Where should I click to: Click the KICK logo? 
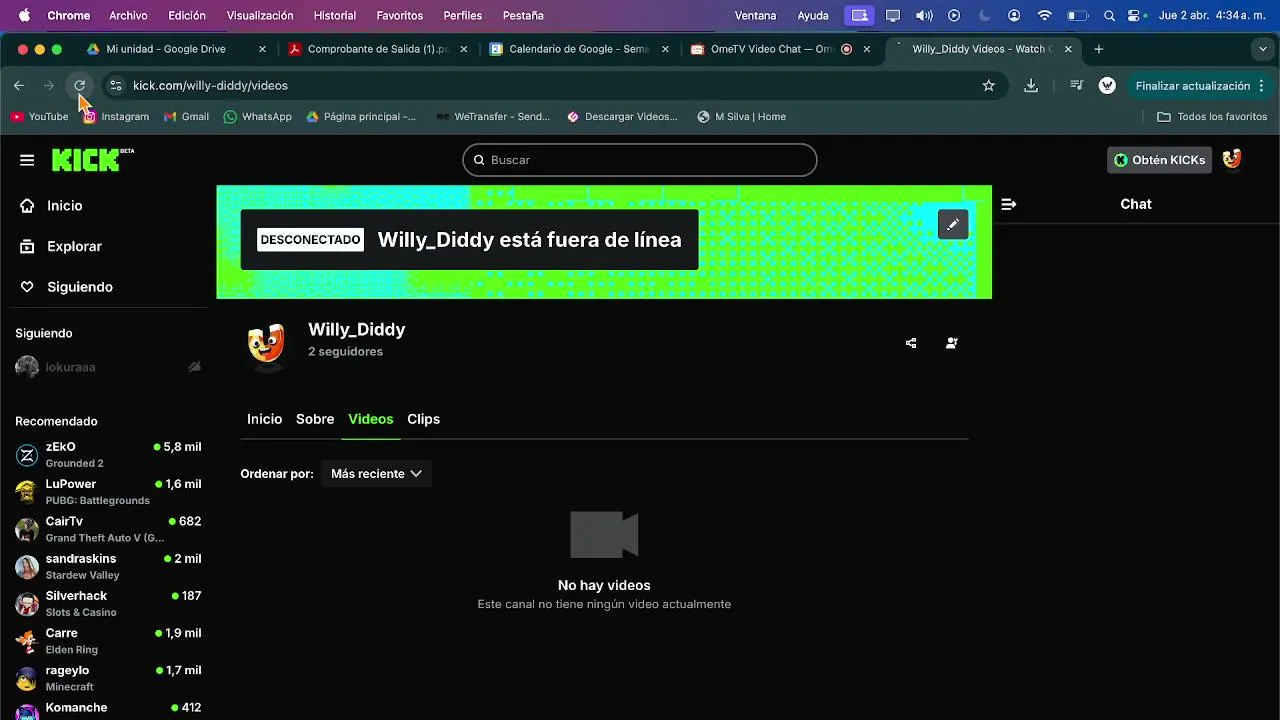click(92, 160)
